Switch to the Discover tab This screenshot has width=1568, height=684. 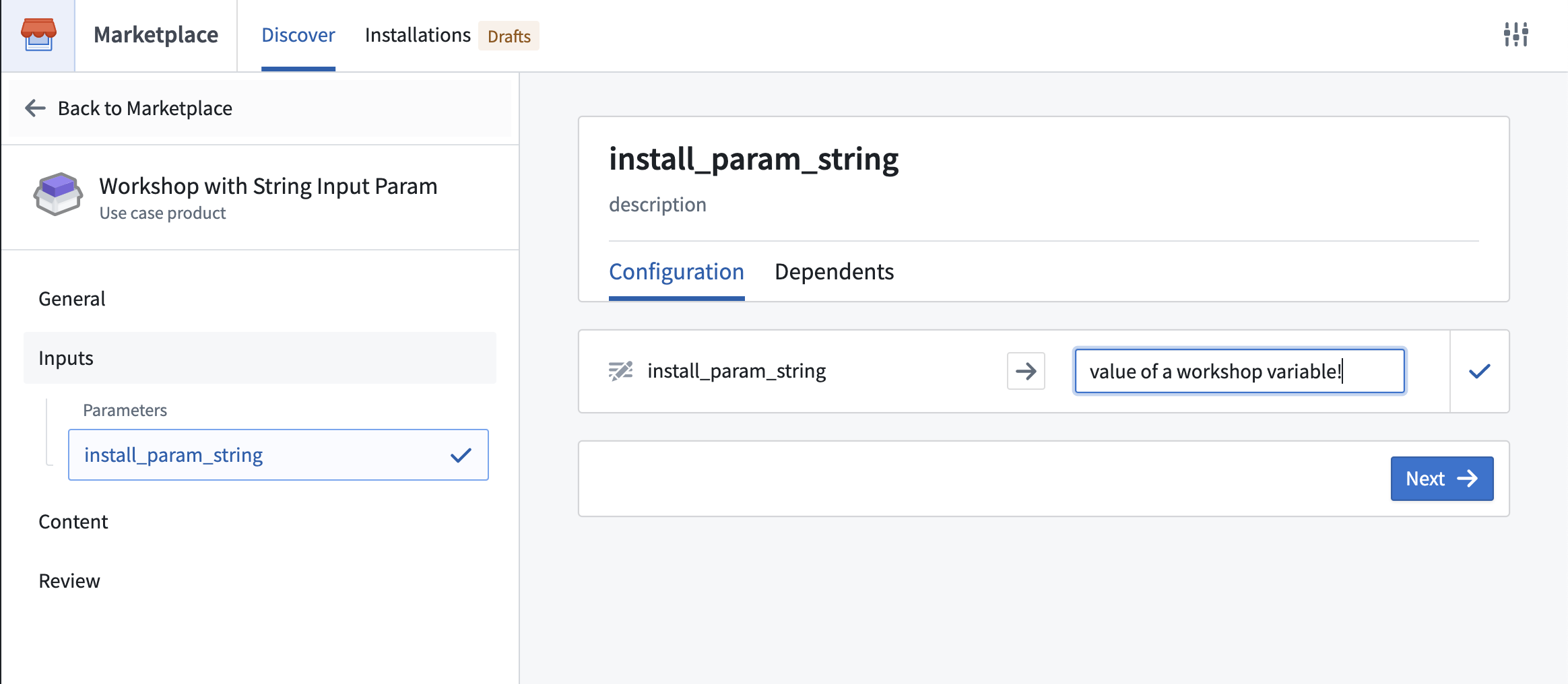click(298, 35)
